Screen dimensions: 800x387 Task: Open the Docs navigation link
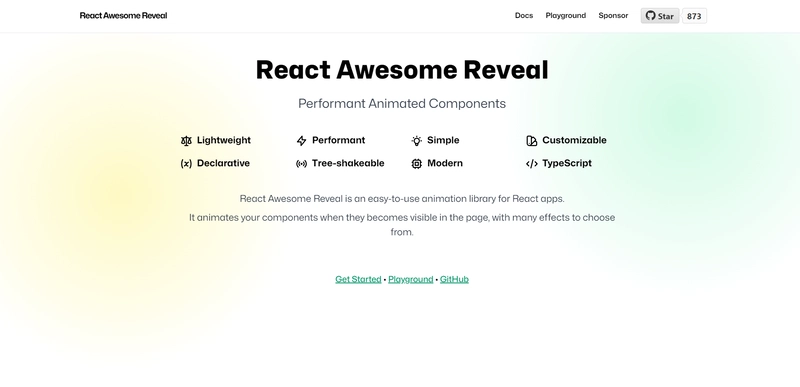[524, 15]
